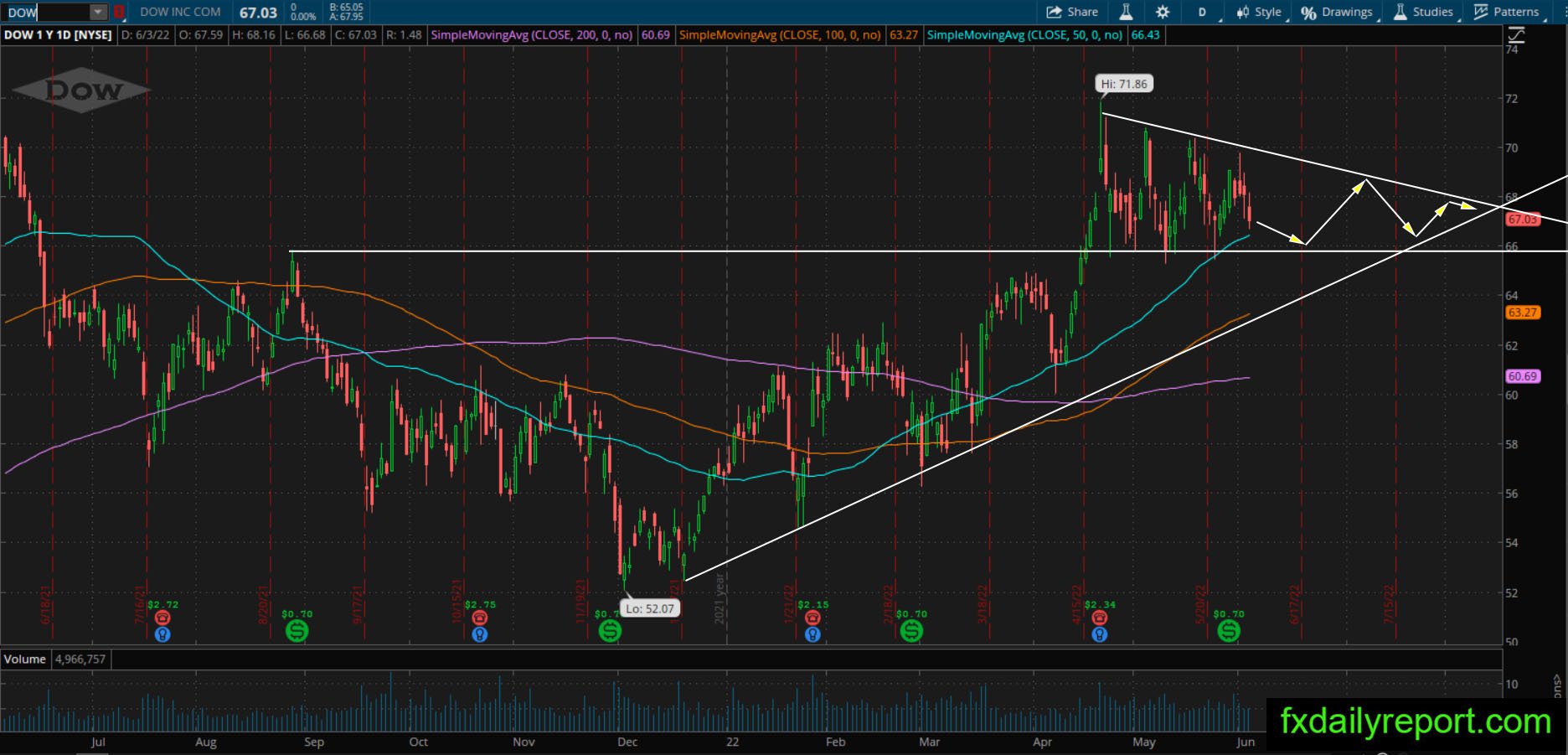Click the Lo: 52.07 price bubble
The image size is (1568, 755).
(x=650, y=608)
